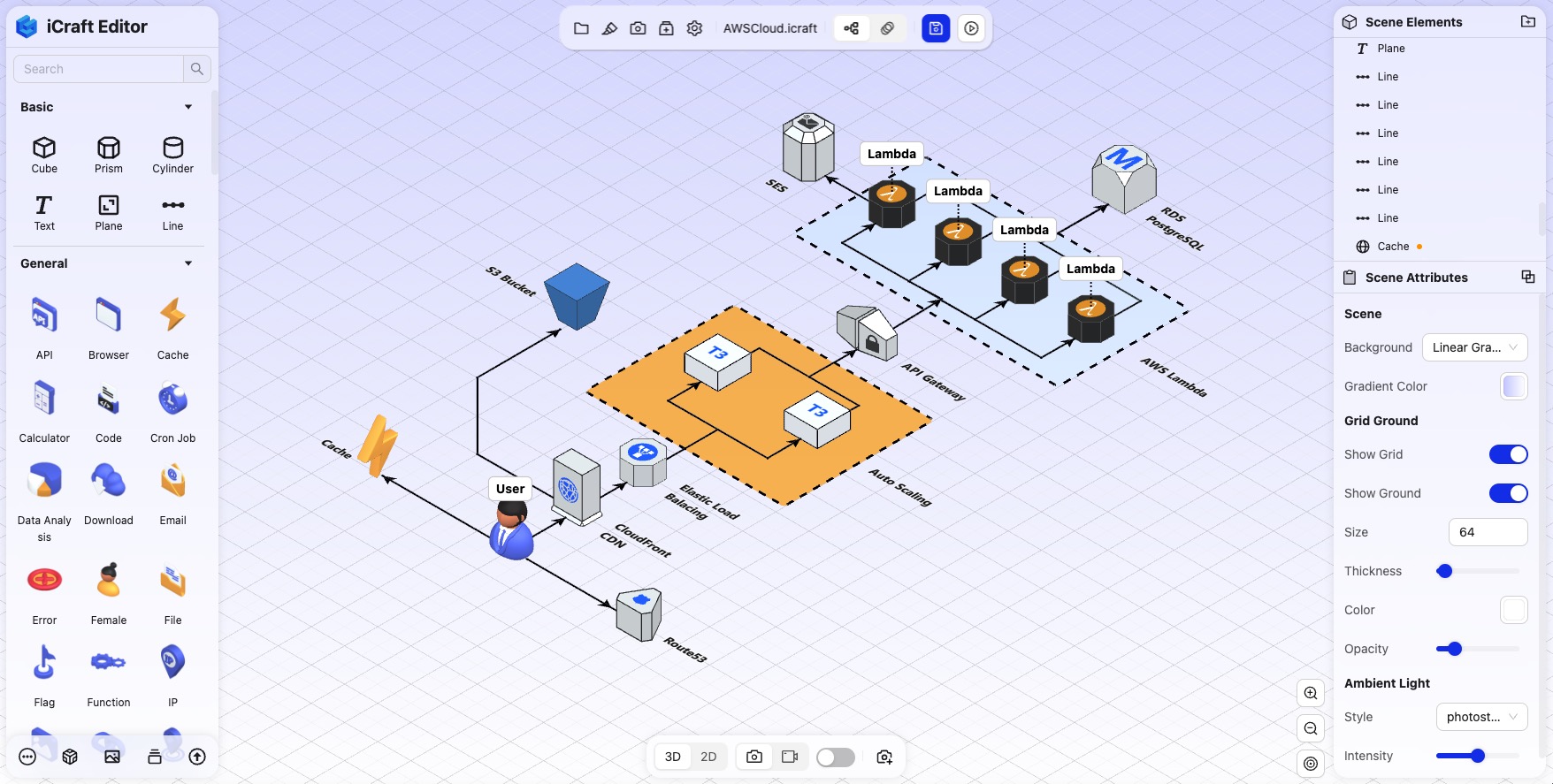The image size is (1553, 784).
Task: Adjust the Intensity slider
Action: point(1478,756)
